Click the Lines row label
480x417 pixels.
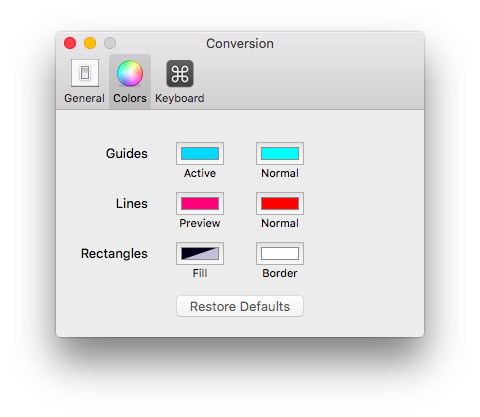[x=132, y=203]
